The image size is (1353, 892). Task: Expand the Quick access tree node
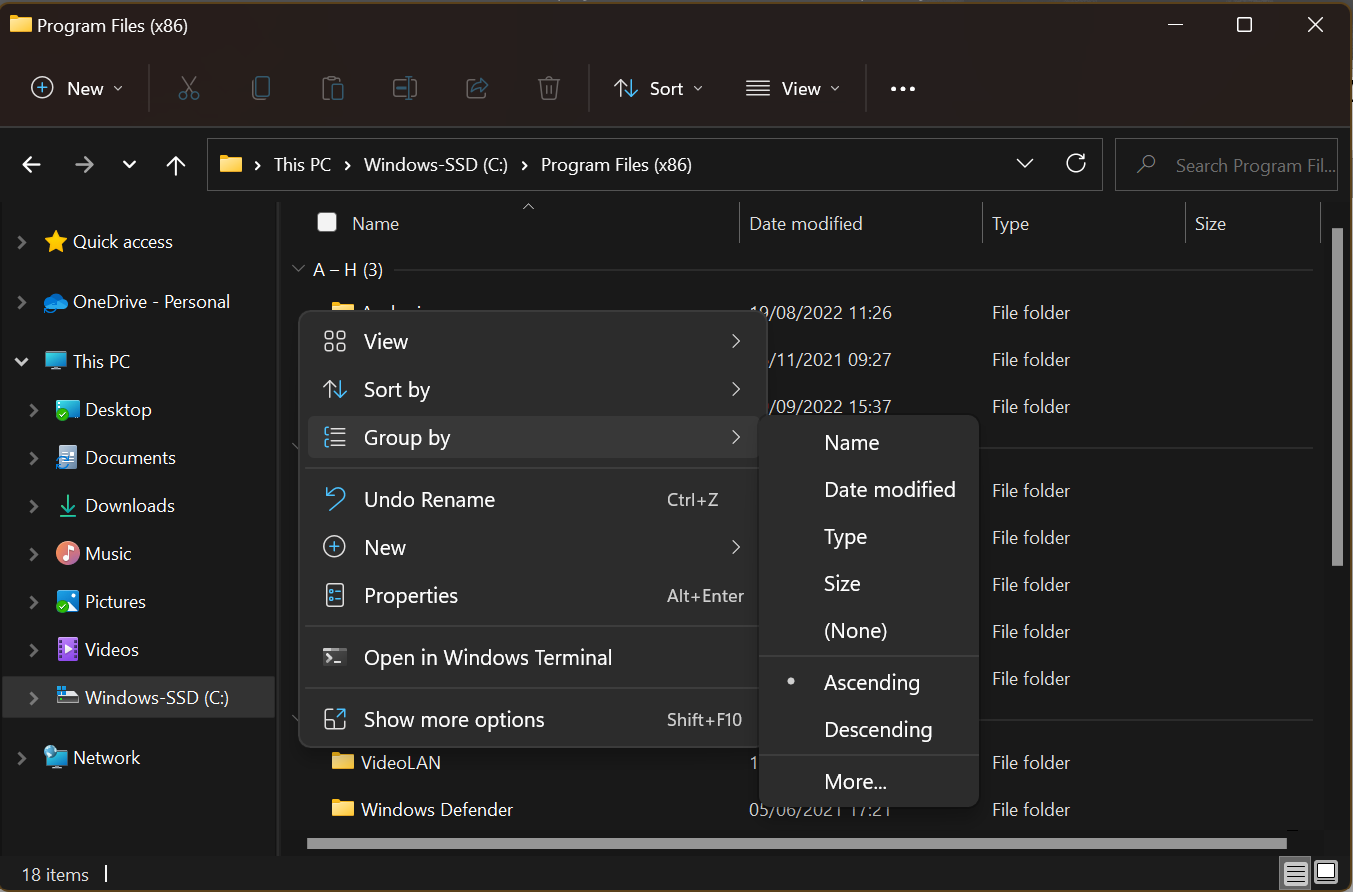pyautogui.click(x=22, y=242)
